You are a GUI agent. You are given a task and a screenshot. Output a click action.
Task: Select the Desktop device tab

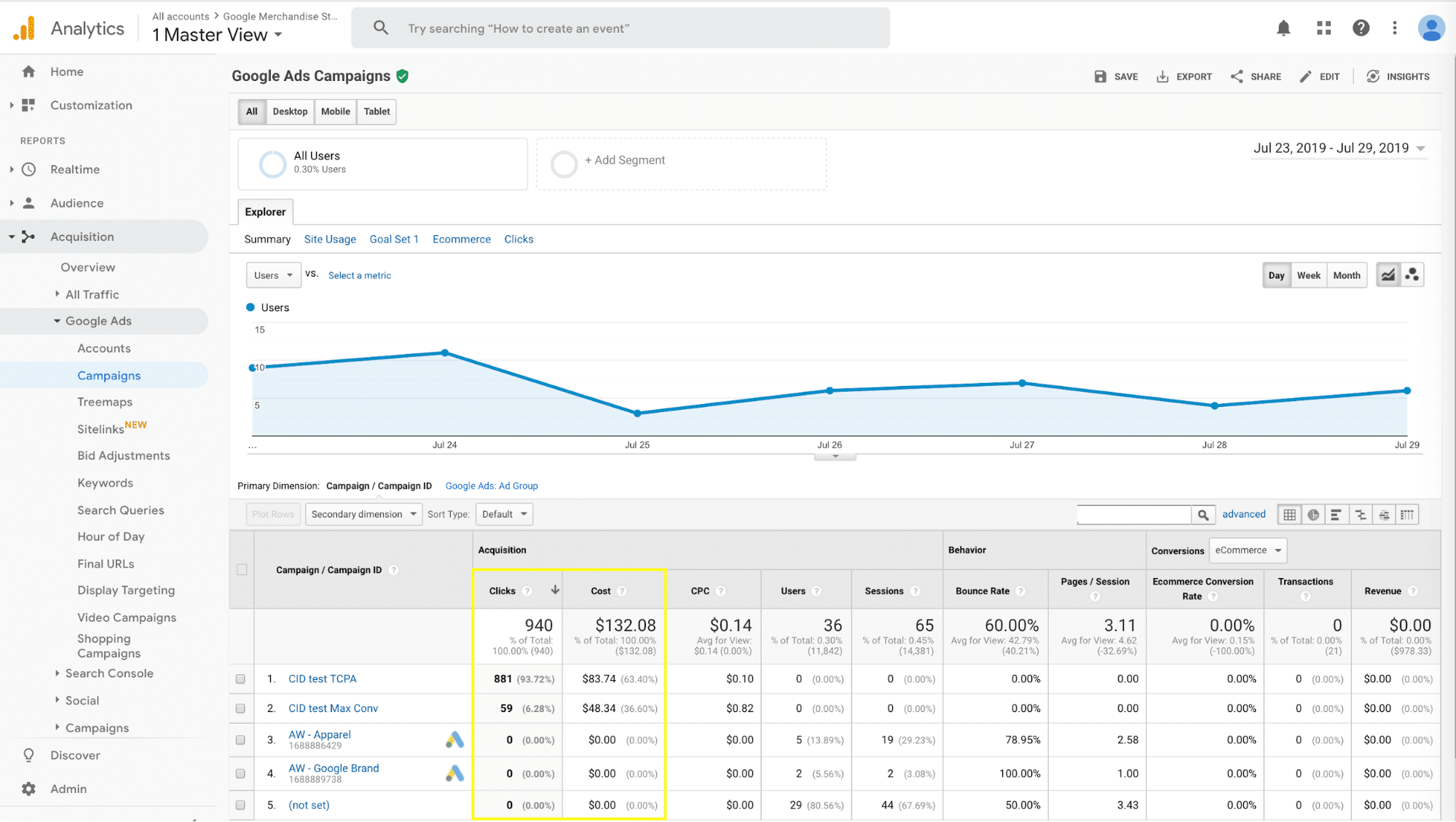(x=290, y=111)
